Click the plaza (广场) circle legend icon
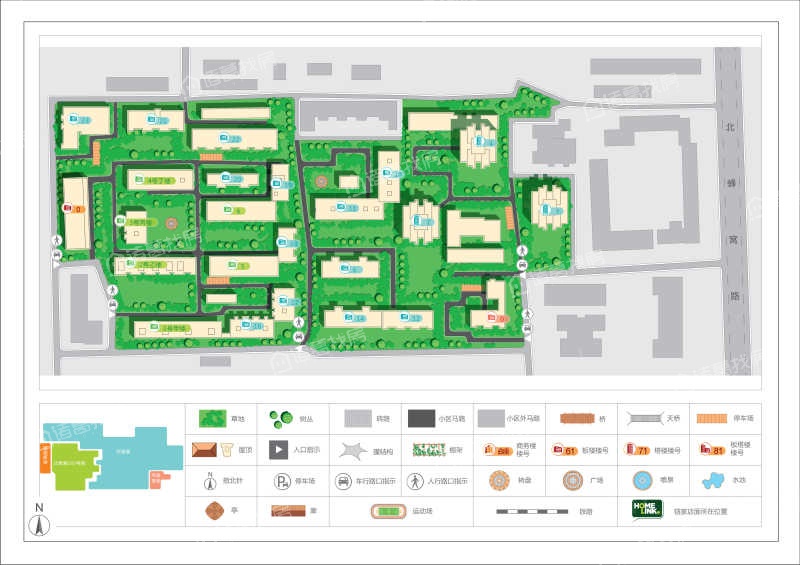Screen dimensions: 800x565 point(573,481)
